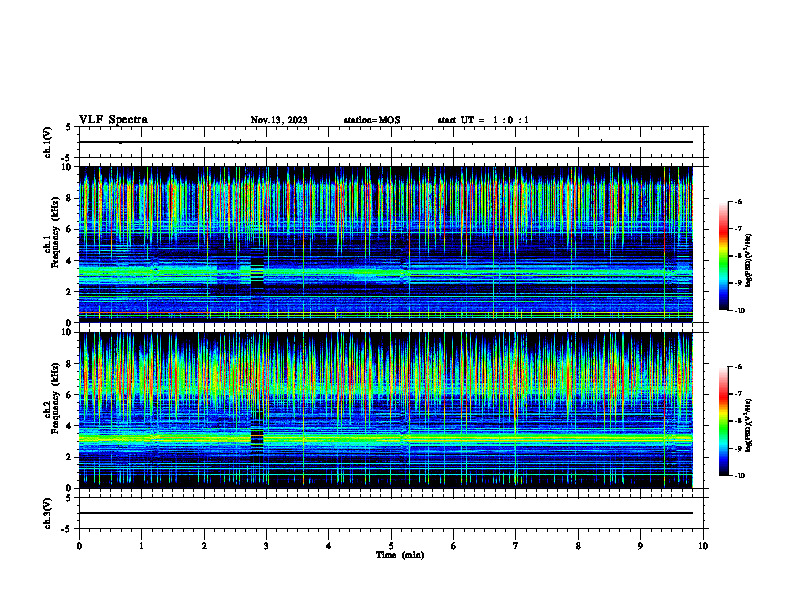Click the time axis tick label '1'
Screen dimensions: 792x612
click(141, 546)
